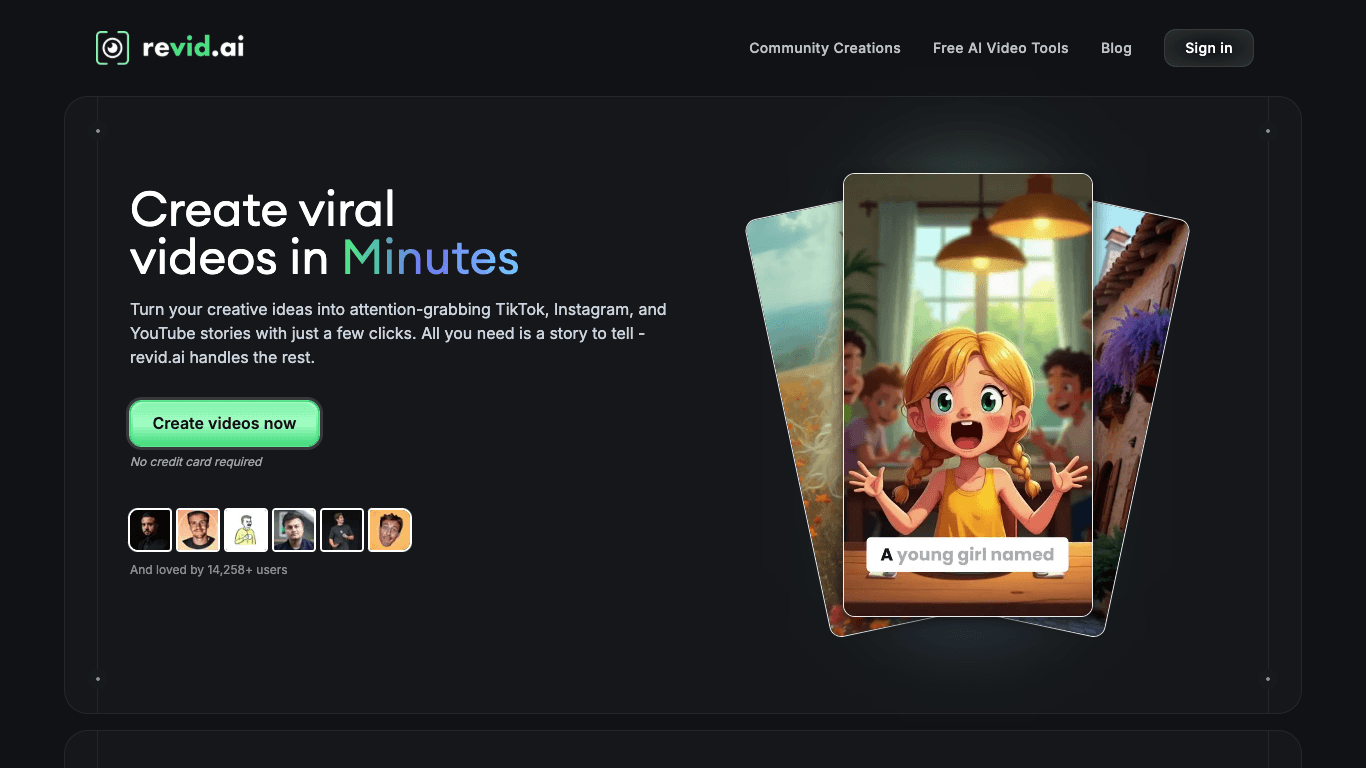Select the fifth dark-background user avatar
The height and width of the screenshot is (768, 1366).
pos(342,530)
